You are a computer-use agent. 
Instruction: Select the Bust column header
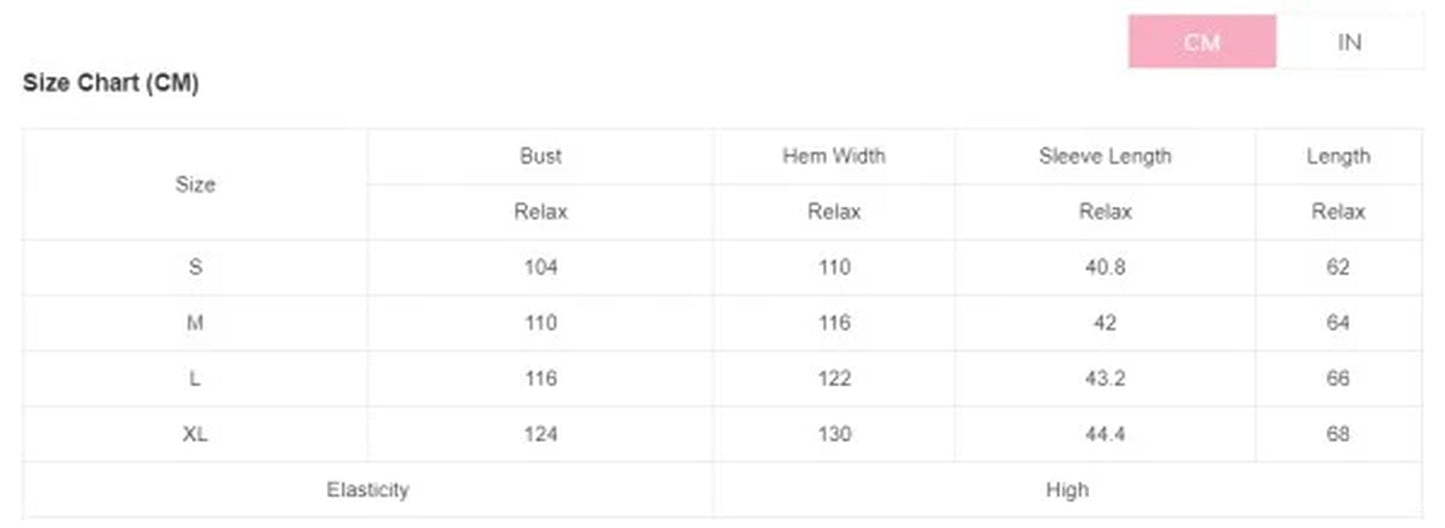tap(540, 156)
